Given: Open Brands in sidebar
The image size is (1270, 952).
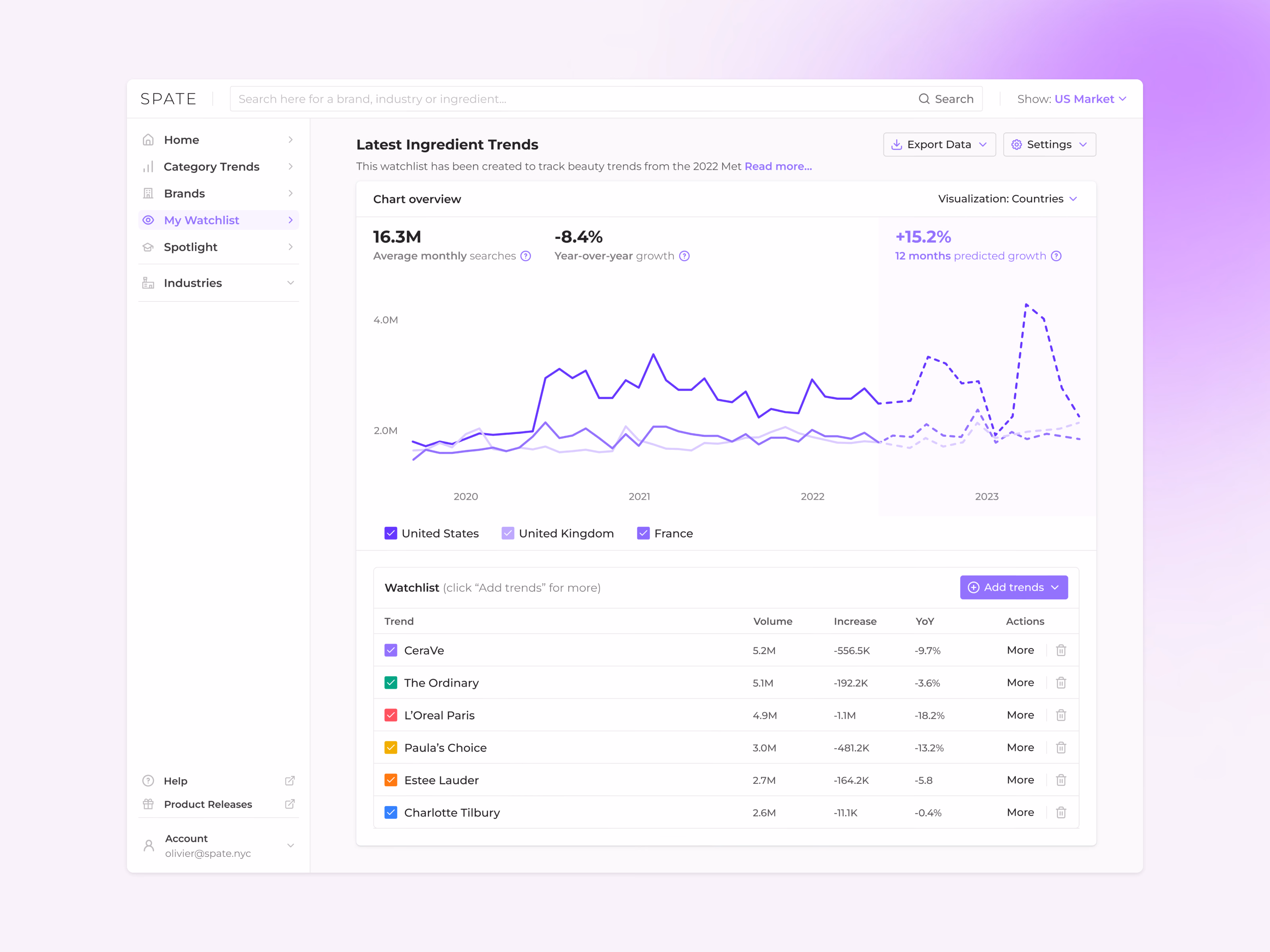Looking at the screenshot, I should coord(218,194).
